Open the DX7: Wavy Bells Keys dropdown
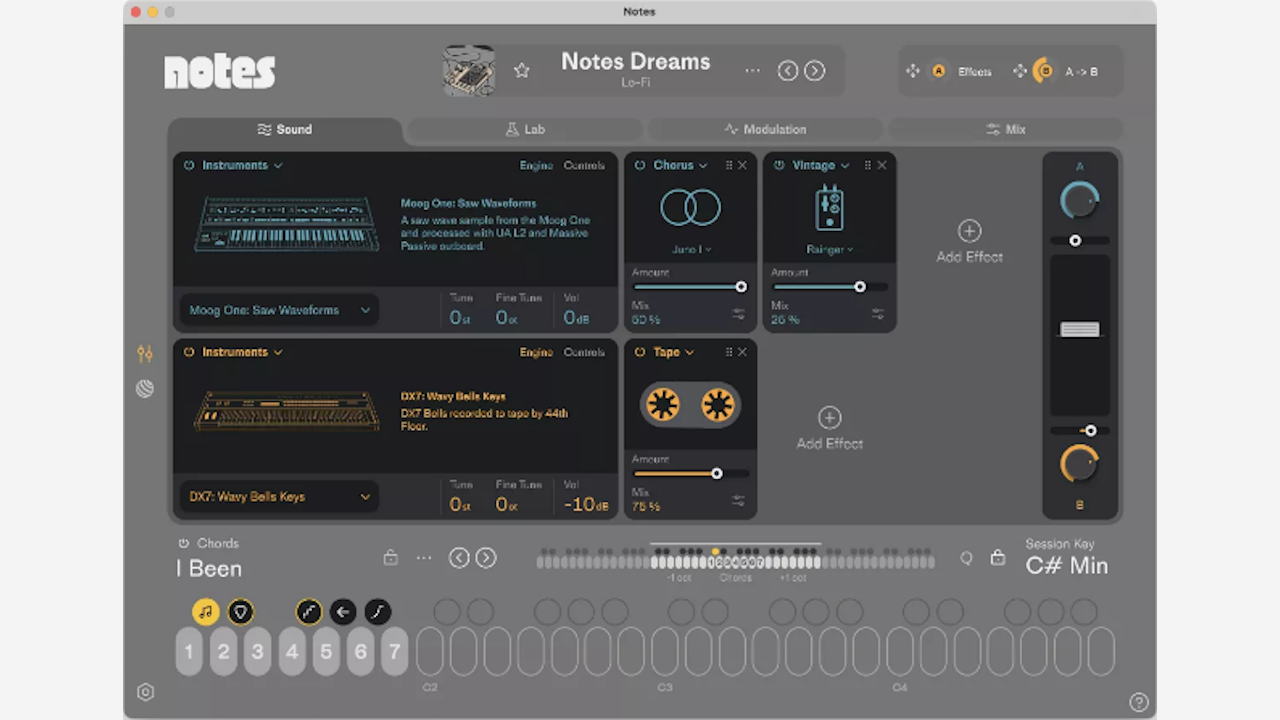 click(279, 496)
